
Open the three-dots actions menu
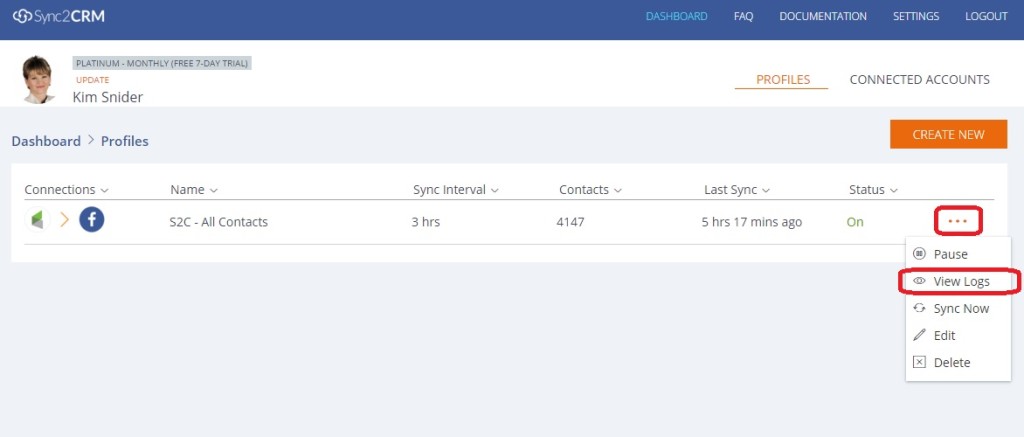pyautogui.click(x=957, y=221)
